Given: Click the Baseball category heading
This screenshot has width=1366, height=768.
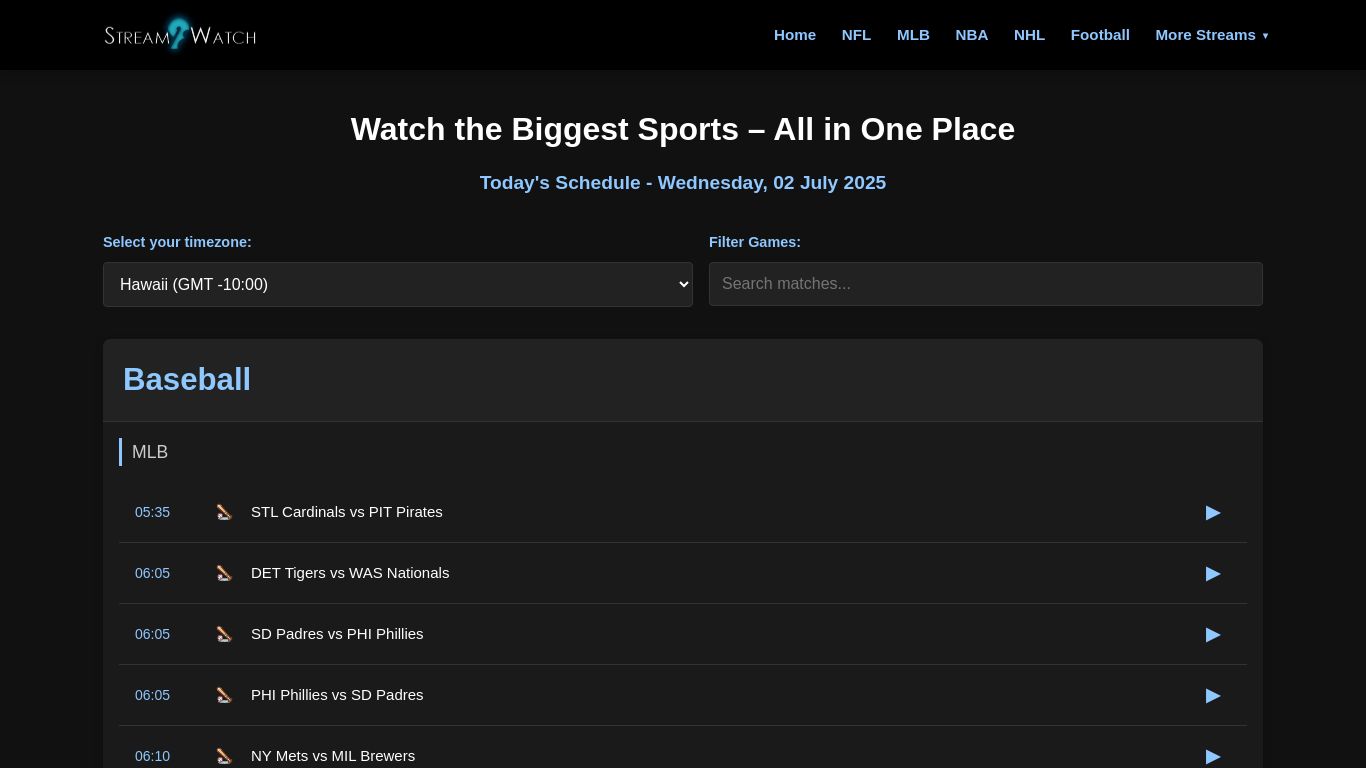Looking at the screenshot, I should pos(187,380).
